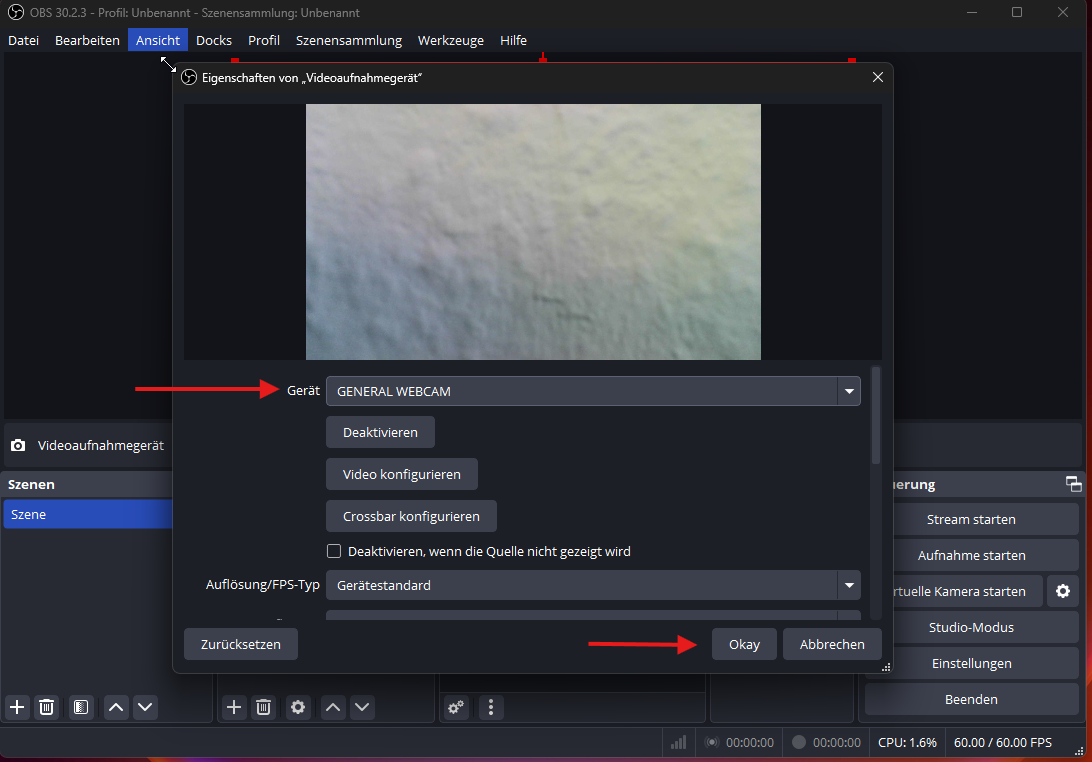Enable 'Deaktivieren, wenn die Quelle nicht gezeigt wird'

(x=335, y=551)
